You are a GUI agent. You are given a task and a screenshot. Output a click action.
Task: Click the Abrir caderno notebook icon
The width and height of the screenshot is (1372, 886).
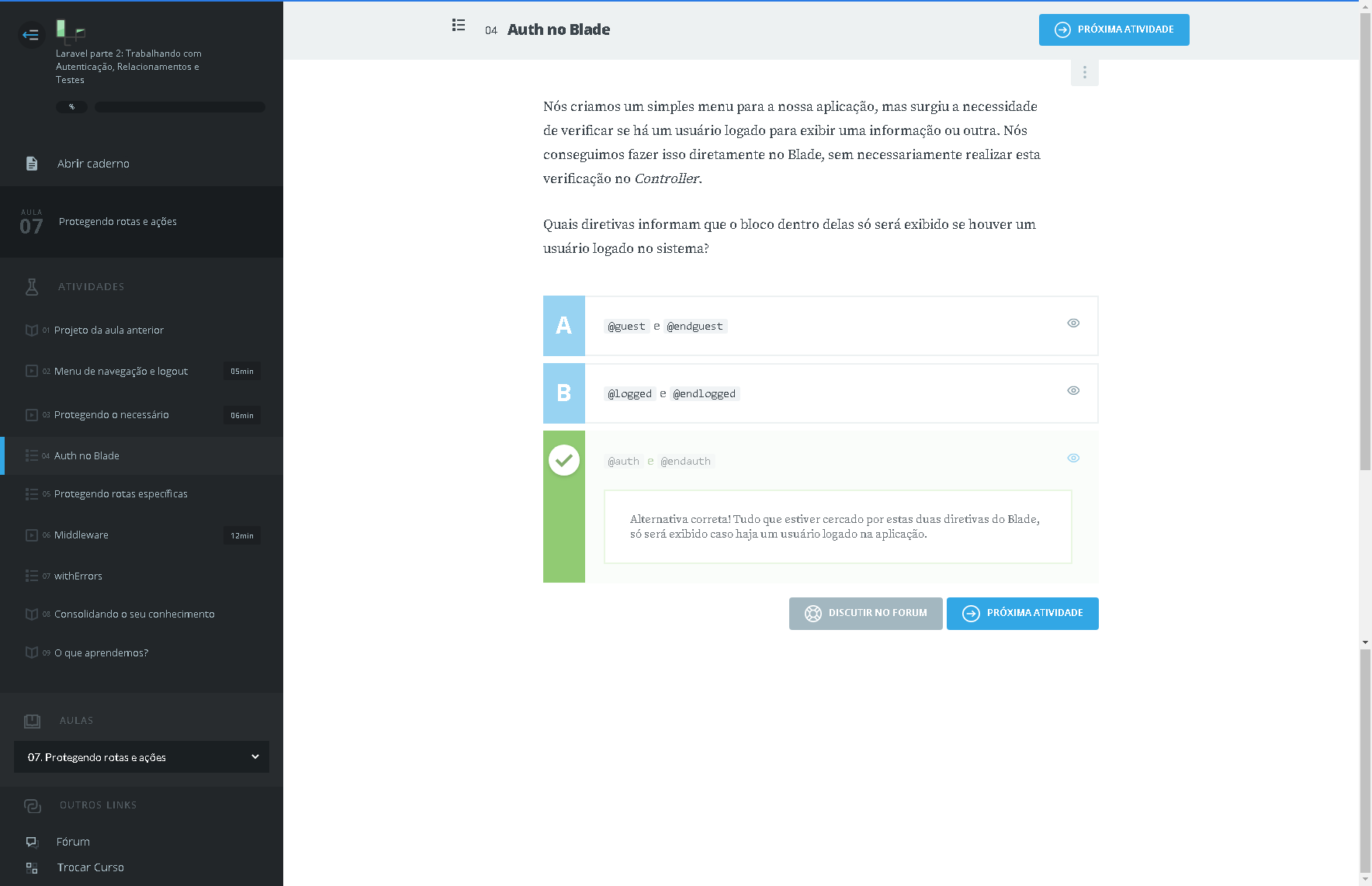pos(32,164)
